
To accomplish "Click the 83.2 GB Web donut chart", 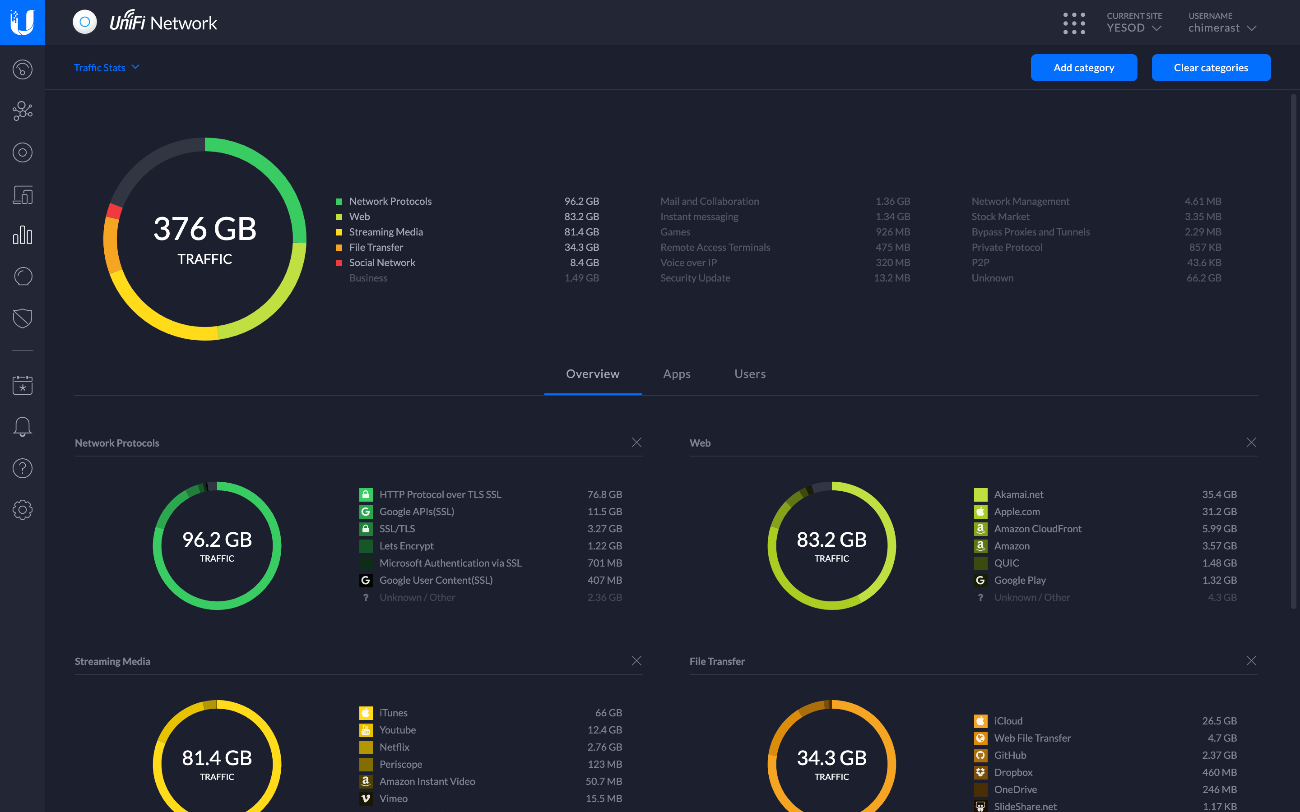I will (x=832, y=546).
